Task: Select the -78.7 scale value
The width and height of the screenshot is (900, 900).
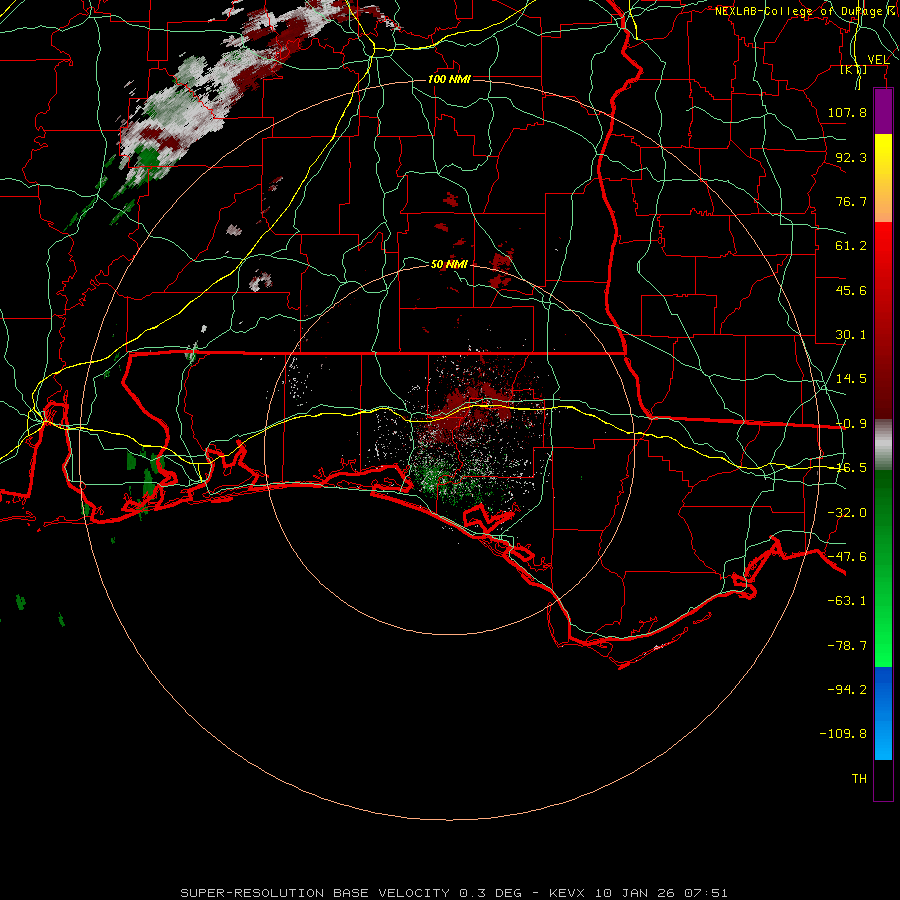Action: 847,646
